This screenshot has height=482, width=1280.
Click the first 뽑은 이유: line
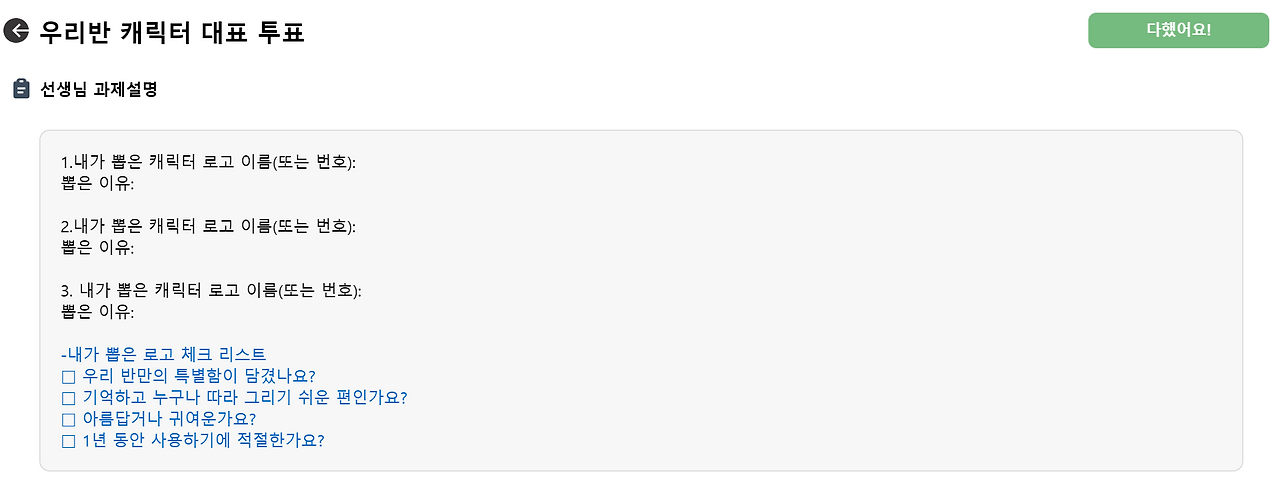pyautogui.click(x=98, y=183)
